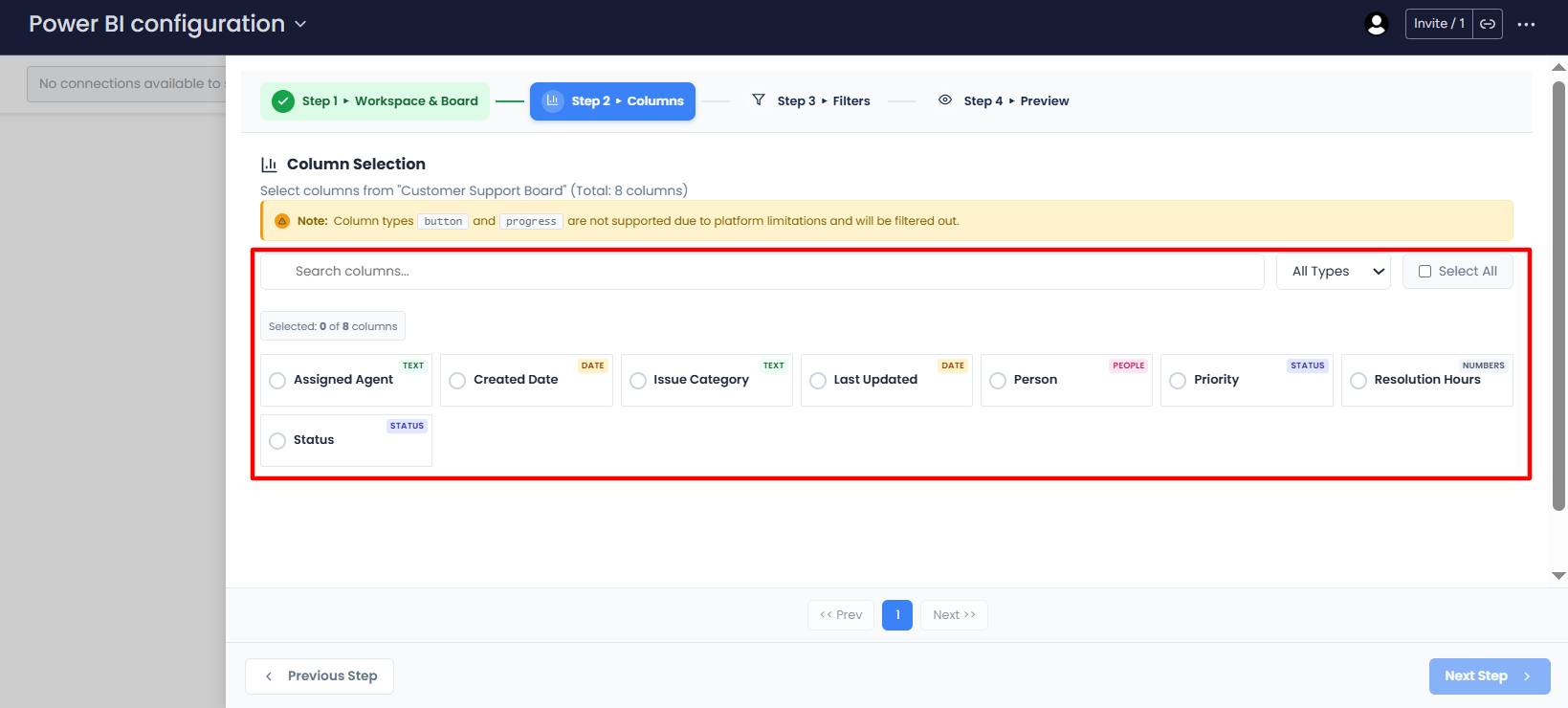The height and width of the screenshot is (708, 1568).
Task: Click the TEXT badge on Issue Category card
Action: point(774,365)
